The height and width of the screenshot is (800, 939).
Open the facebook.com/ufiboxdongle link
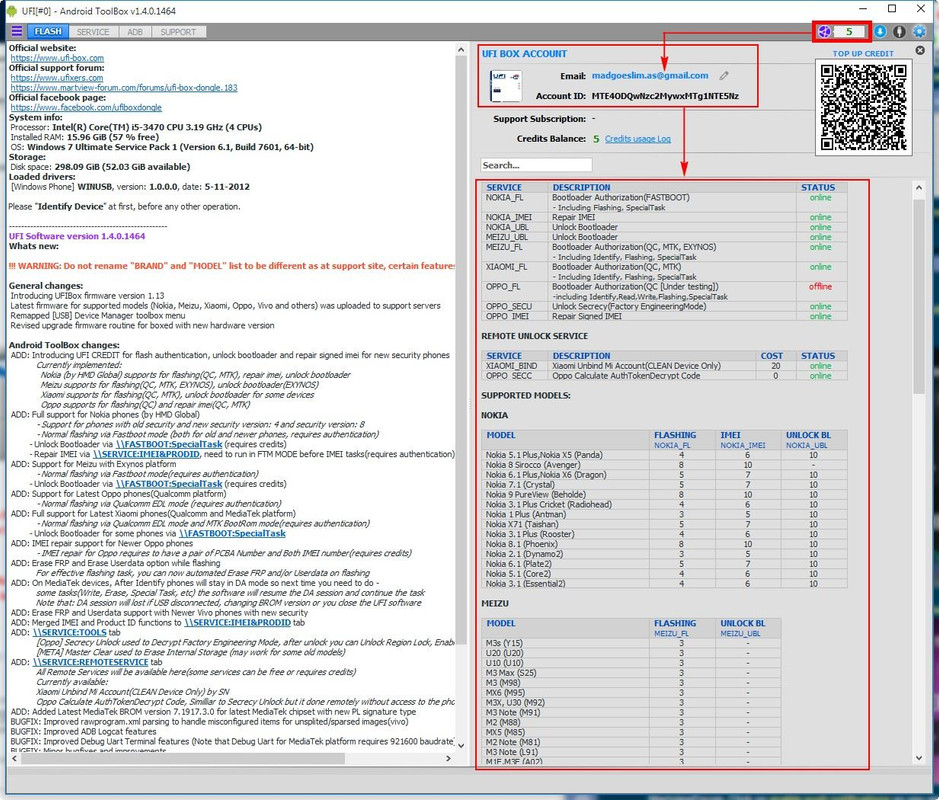pos(86,107)
